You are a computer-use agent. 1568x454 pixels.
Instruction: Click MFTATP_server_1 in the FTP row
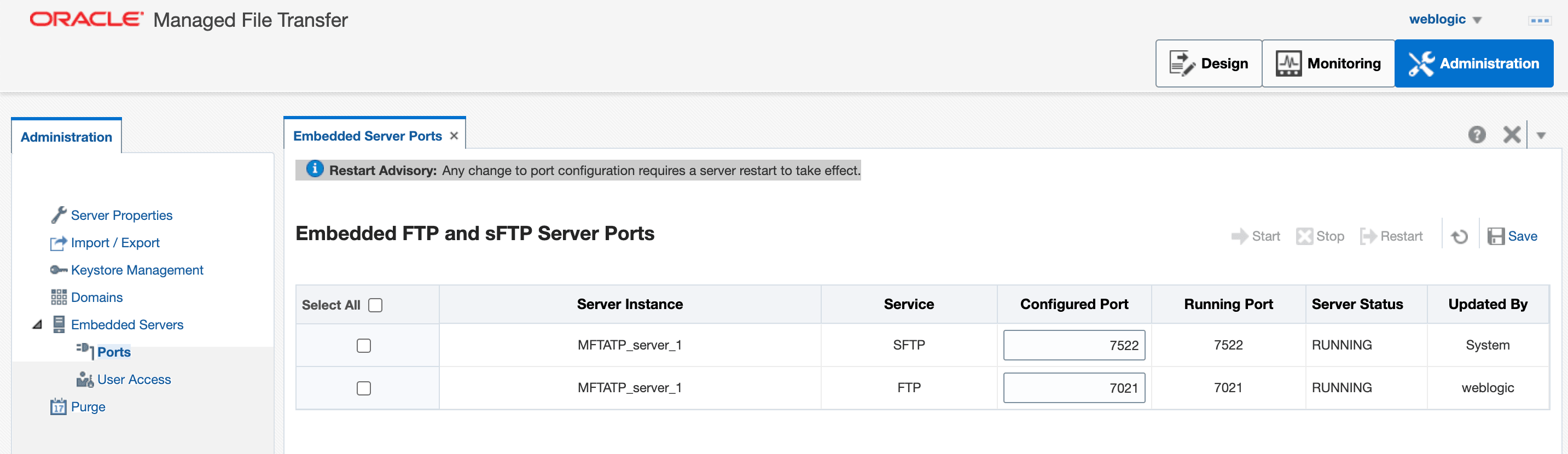(x=629, y=388)
